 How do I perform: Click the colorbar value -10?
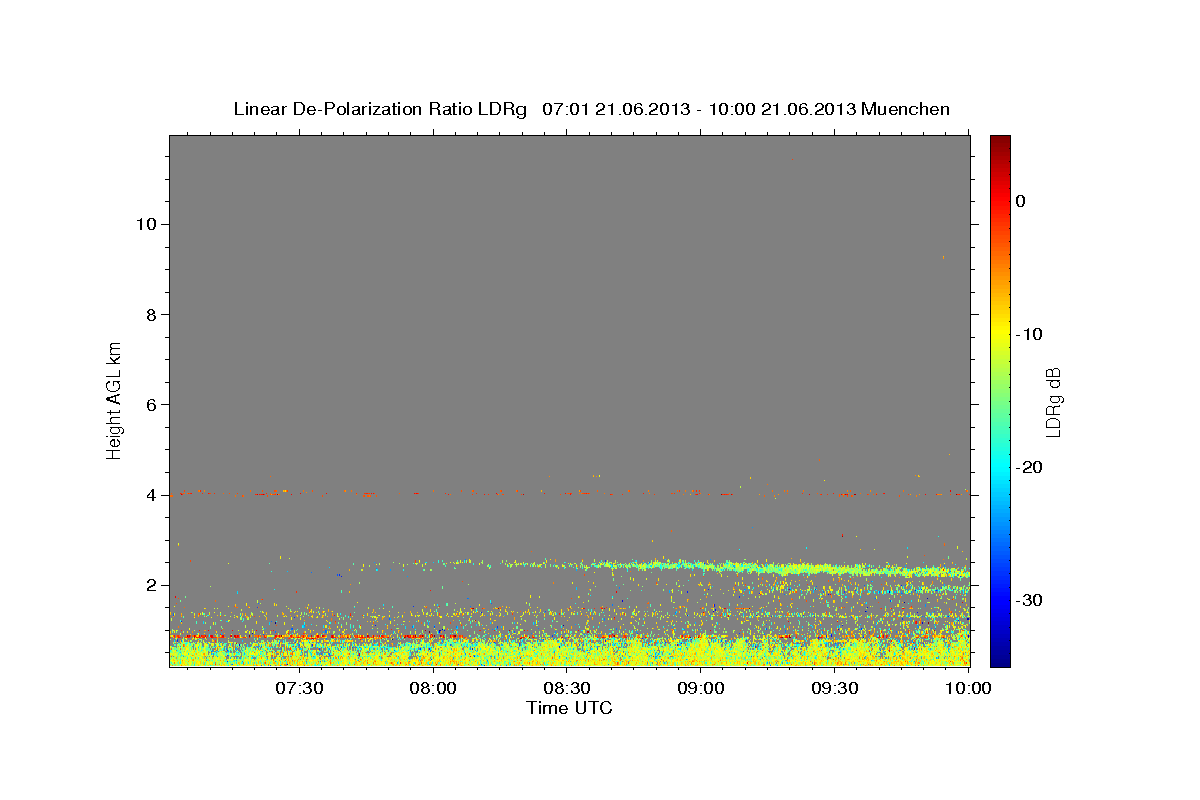click(1029, 334)
